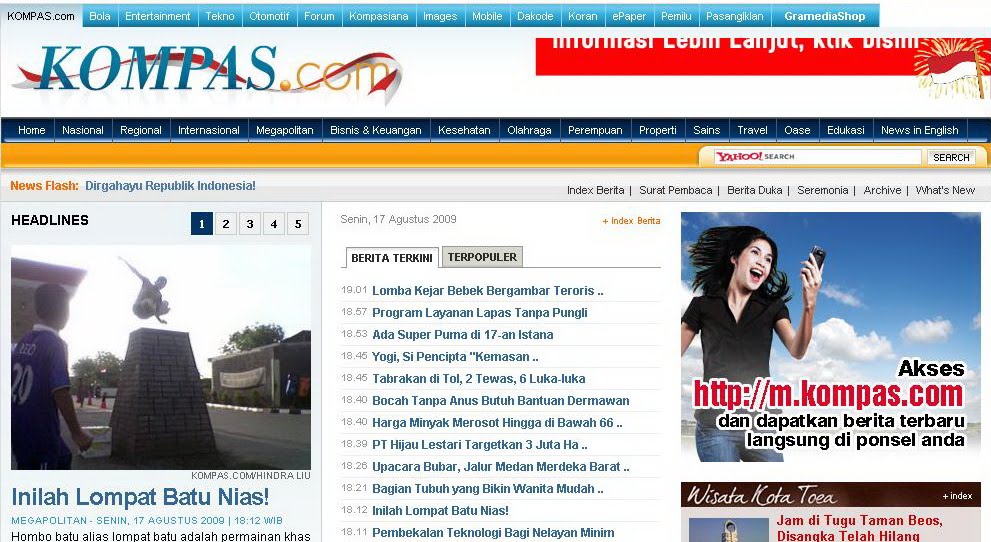Screen dimensions: 991x542
Task: Switch to Berita Terkini tab
Action: pos(392,258)
